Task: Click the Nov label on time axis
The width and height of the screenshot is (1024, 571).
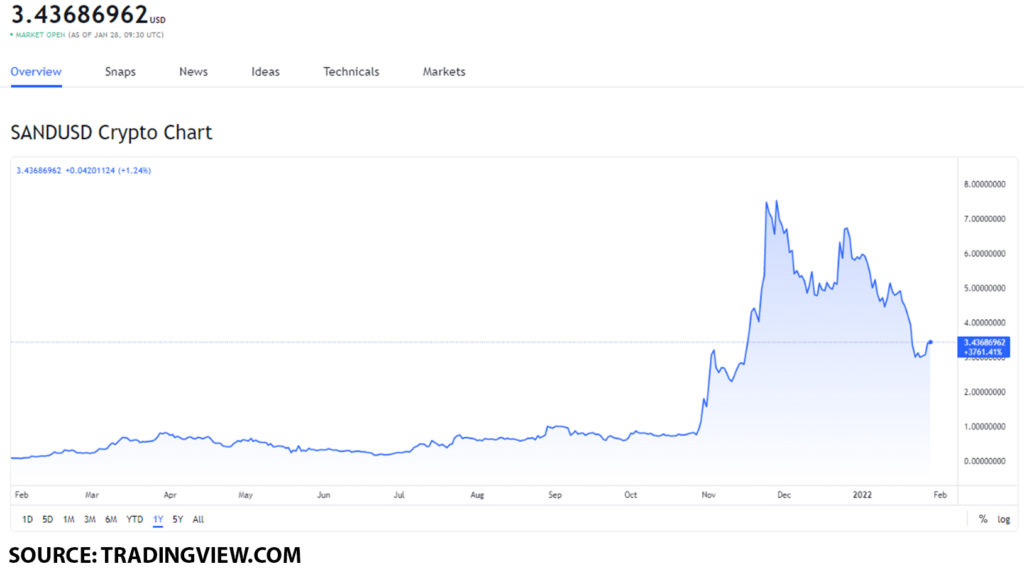Action: tap(709, 495)
